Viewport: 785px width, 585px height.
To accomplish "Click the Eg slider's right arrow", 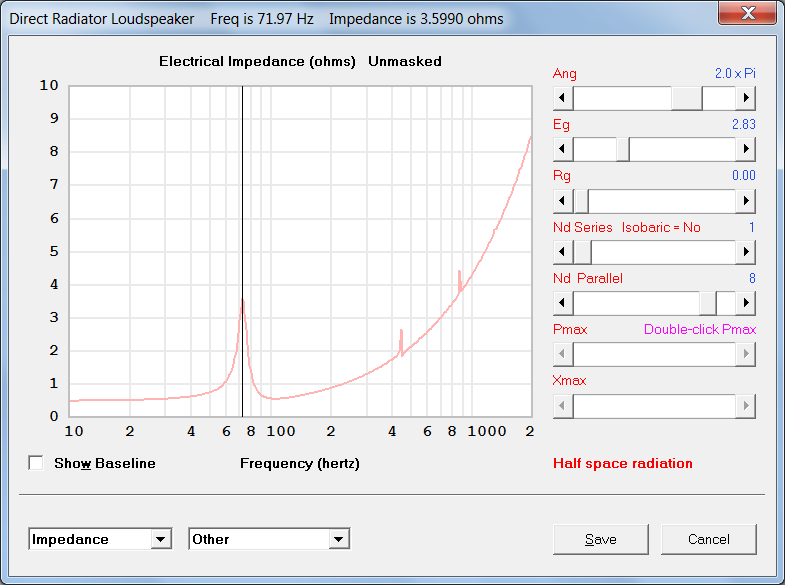I will pyautogui.click(x=745, y=149).
